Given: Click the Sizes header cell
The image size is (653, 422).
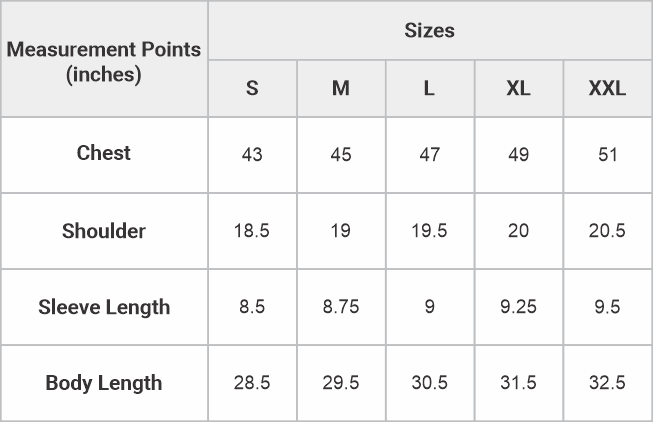Looking at the screenshot, I should 429,31.
